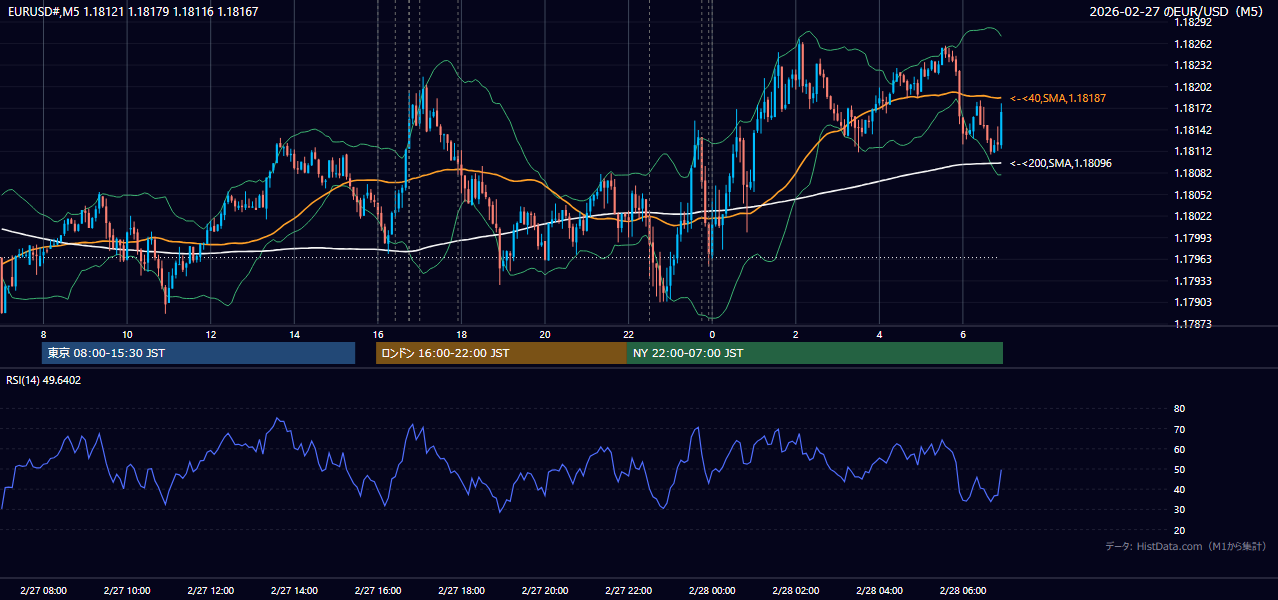This screenshot has height=600, width=1278.
Task: Click the bottom time label 2/28 00:00
Action: click(712, 591)
